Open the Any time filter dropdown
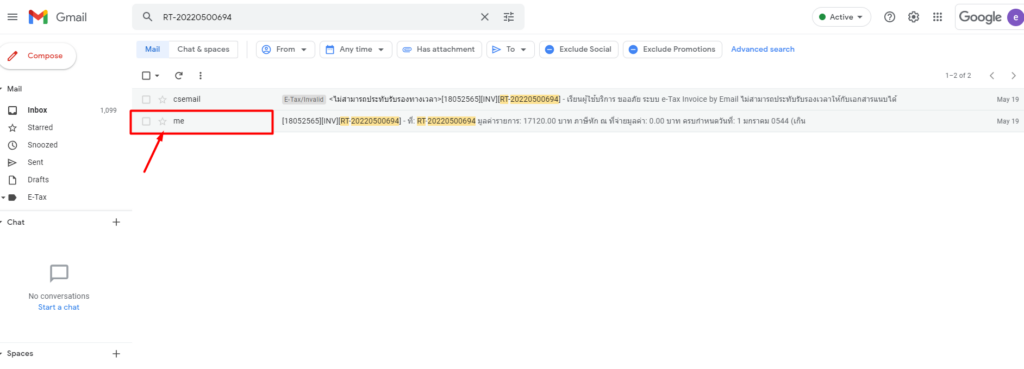1024x369 pixels. point(356,49)
